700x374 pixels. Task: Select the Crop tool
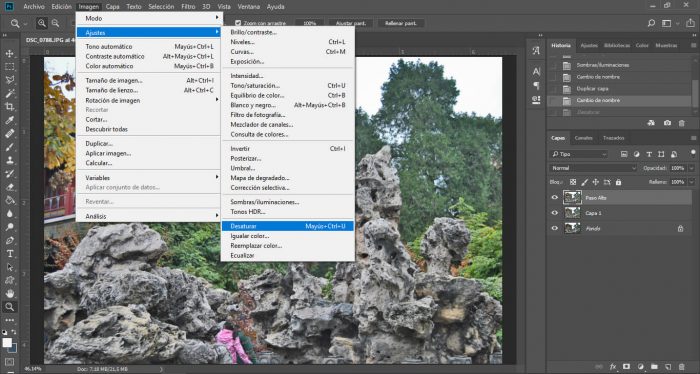(9, 107)
